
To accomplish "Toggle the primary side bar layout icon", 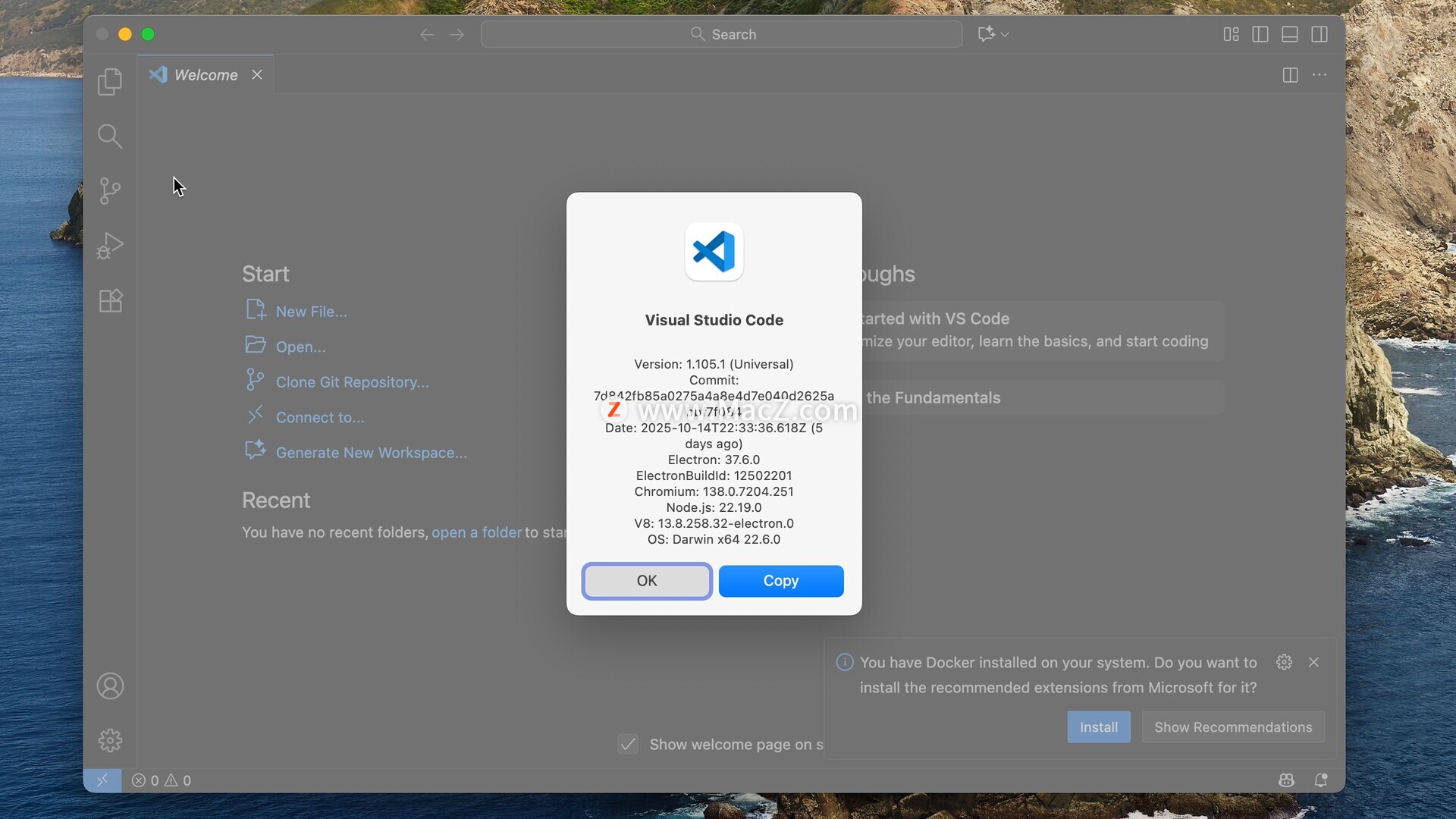I will coord(1260,35).
